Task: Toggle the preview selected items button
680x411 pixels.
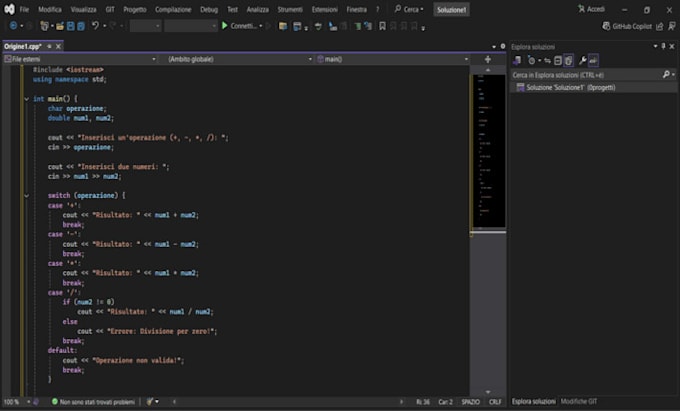Action: tap(593, 61)
